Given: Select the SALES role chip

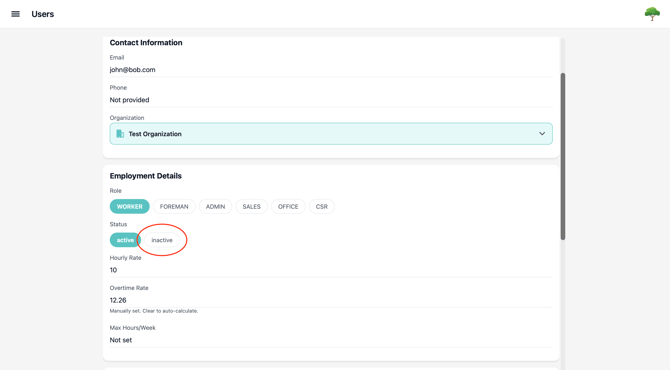Looking at the screenshot, I should click(x=251, y=206).
